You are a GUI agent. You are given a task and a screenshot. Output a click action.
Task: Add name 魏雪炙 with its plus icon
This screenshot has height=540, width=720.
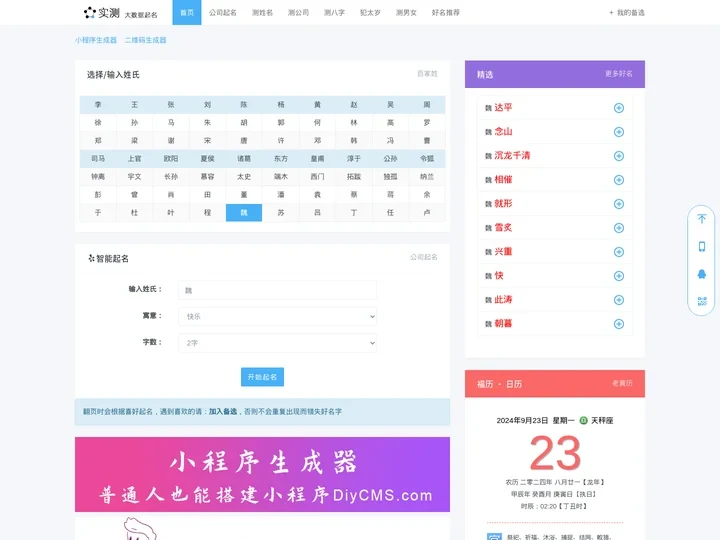pyautogui.click(x=619, y=228)
